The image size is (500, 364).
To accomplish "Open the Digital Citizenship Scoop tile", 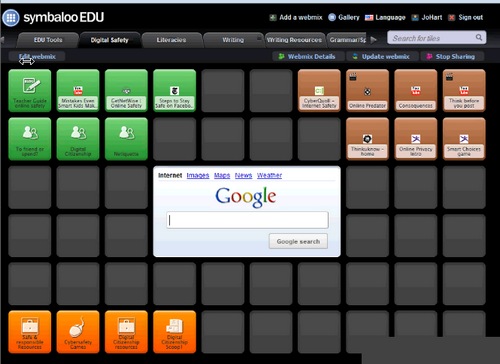I will [175, 332].
